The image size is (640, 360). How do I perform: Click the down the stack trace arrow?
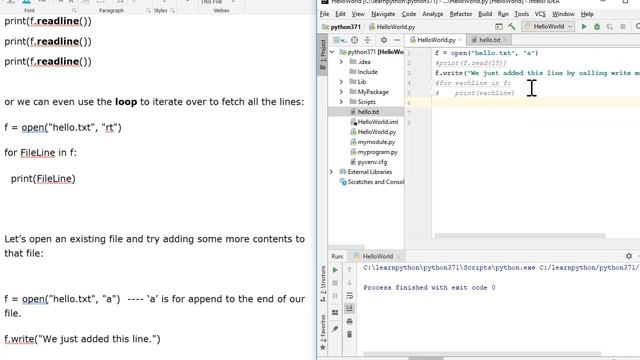click(x=349, y=282)
